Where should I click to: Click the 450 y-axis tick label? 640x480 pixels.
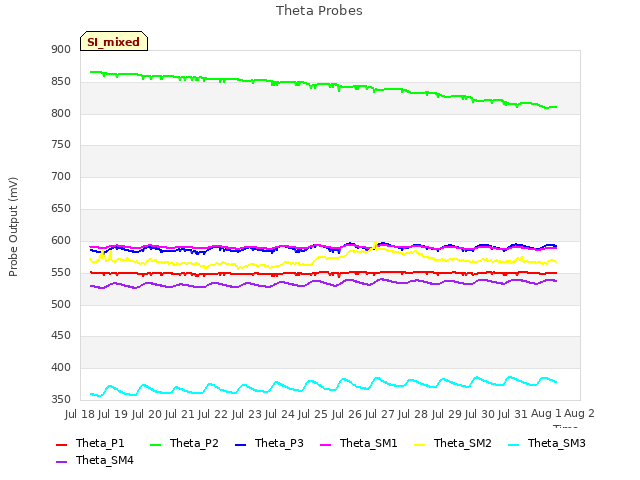point(61,336)
